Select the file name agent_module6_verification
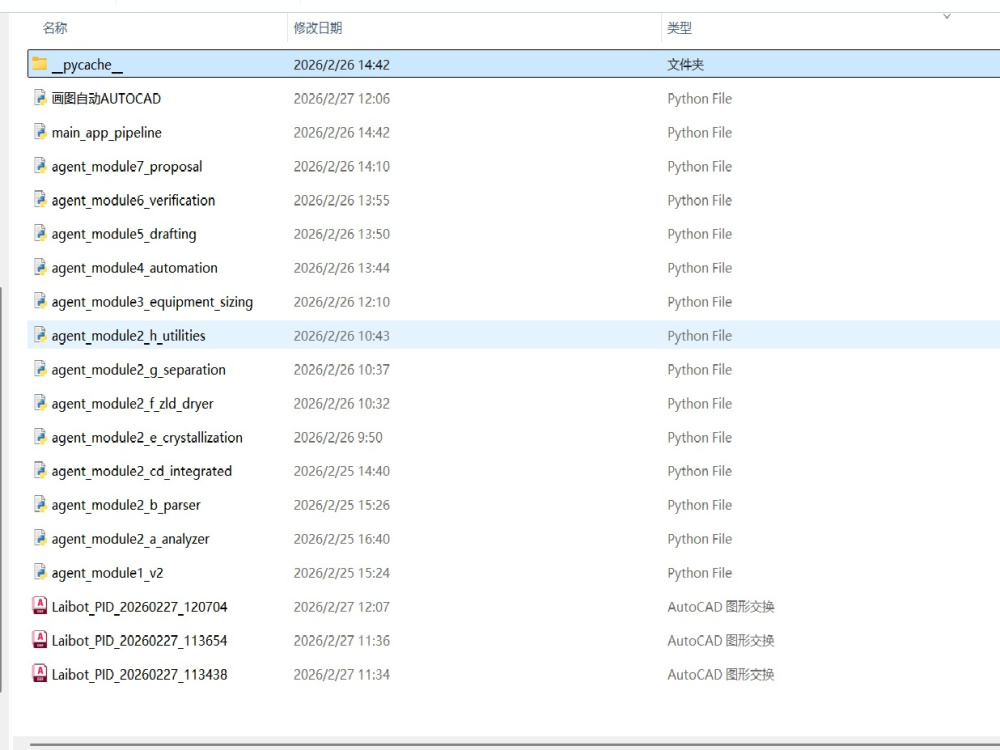Screen dimensions: 1000x750 pyautogui.click(x=133, y=200)
